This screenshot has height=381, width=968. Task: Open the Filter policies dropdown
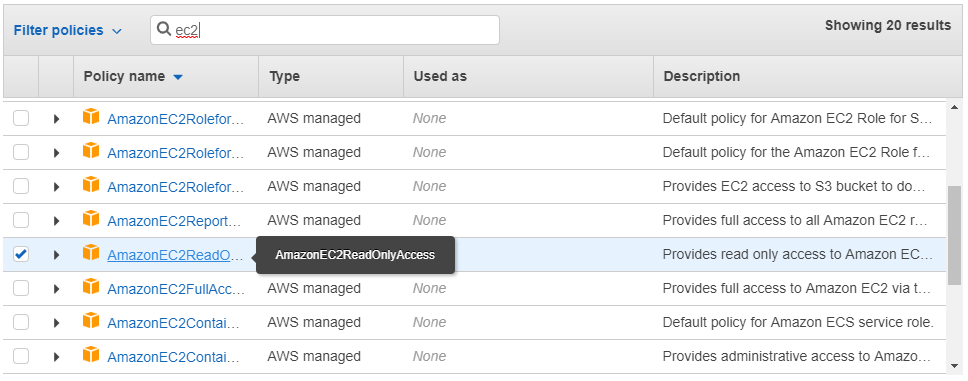pyautogui.click(x=68, y=30)
